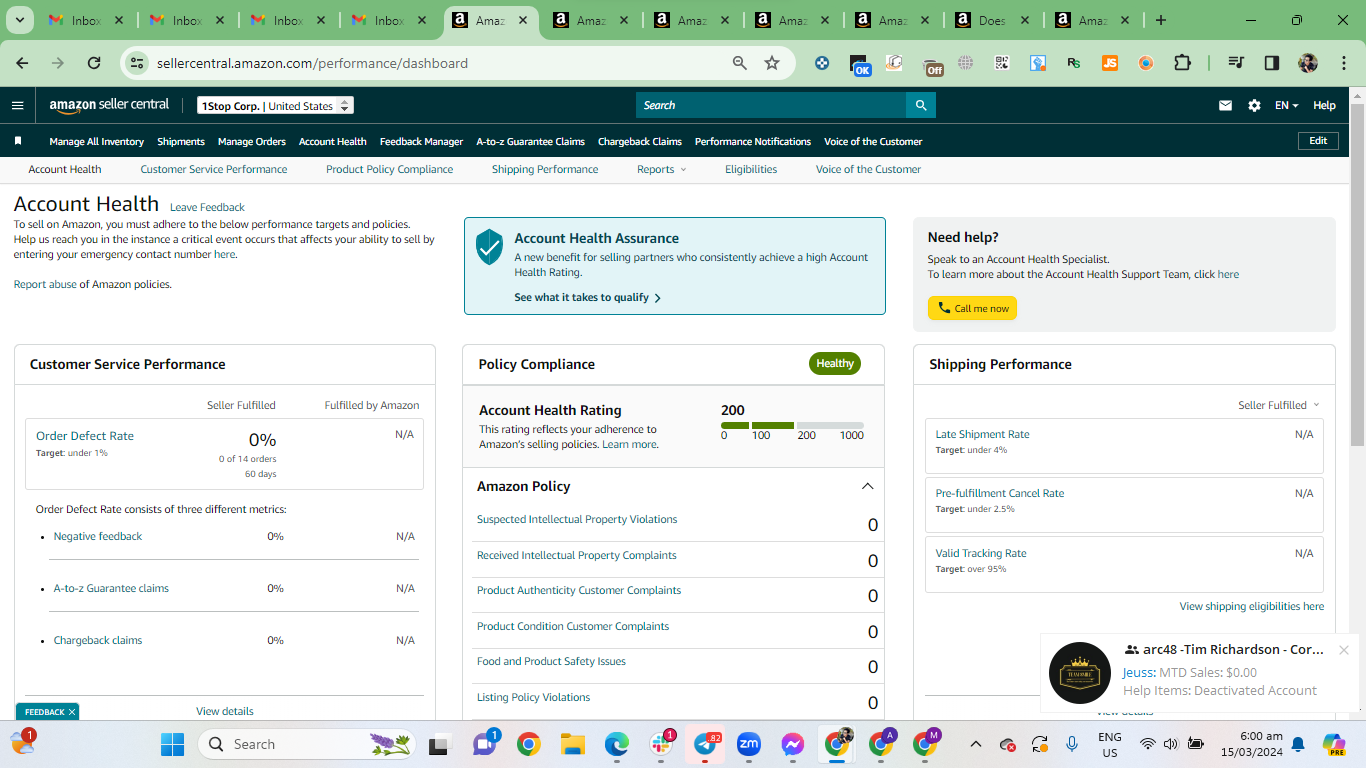View site information icon beside the URL
Image resolution: width=1366 pixels, height=768 pixels.
click(x=137, y=63)
